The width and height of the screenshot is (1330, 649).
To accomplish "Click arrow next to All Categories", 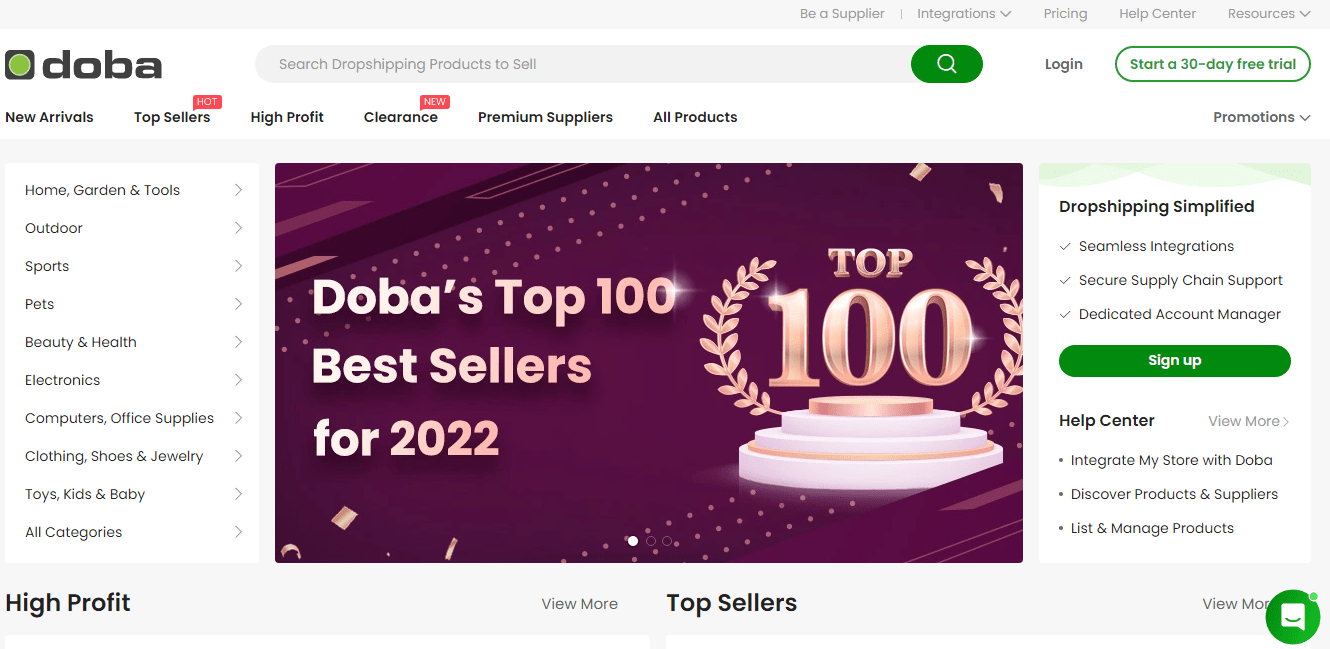I will pyautogui.click(x=238, y=532).
